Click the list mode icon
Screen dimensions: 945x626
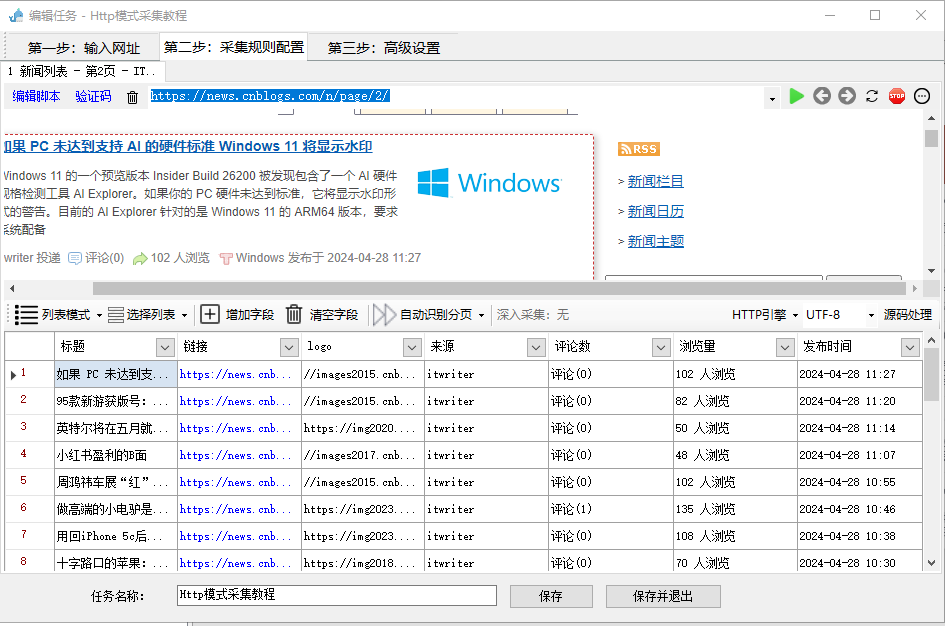[26, 315]
